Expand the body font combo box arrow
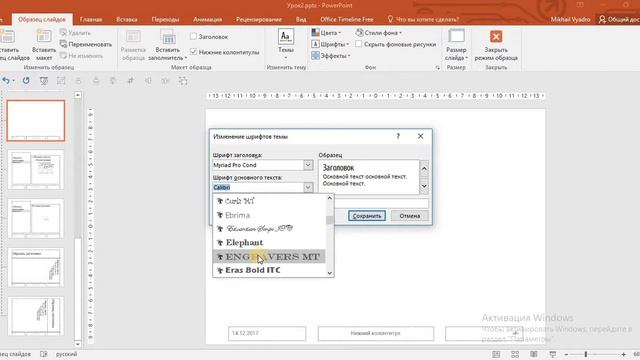This screenshot has height=360, width=640. pyautogui.click(x=308, y=187)
